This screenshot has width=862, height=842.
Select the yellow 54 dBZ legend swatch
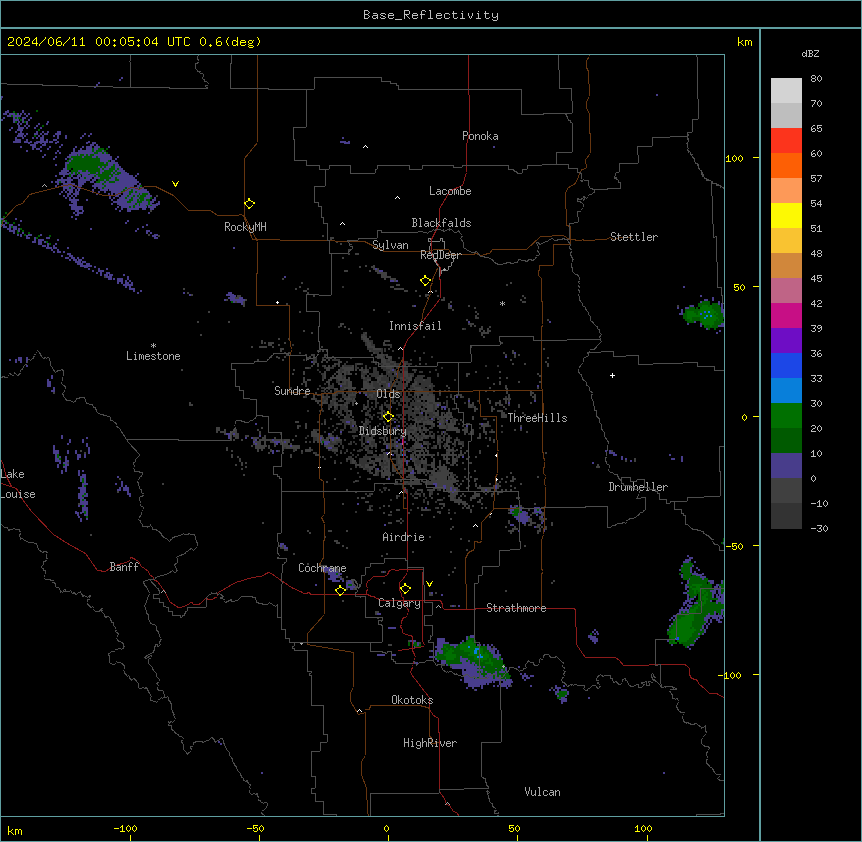786,215
